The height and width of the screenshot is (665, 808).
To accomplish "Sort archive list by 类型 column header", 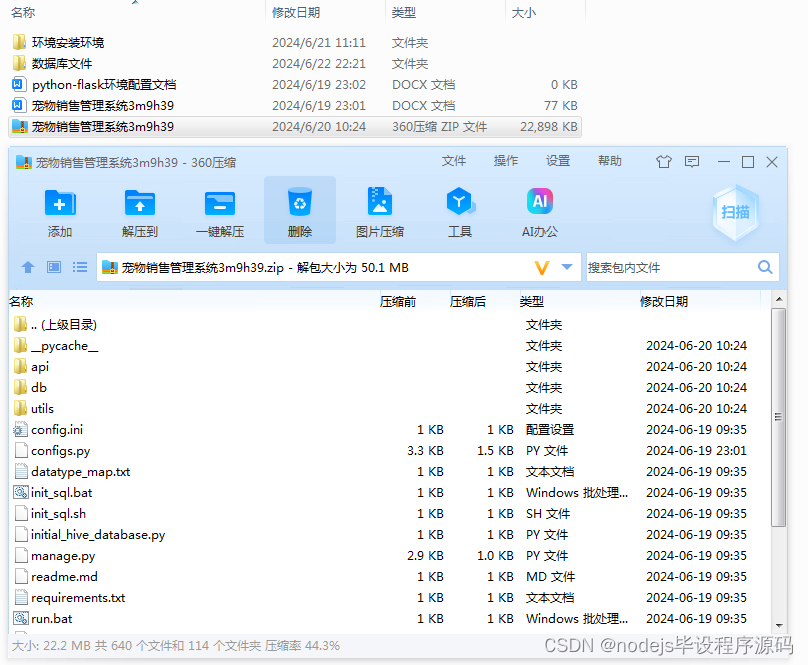I will [531, 302].
